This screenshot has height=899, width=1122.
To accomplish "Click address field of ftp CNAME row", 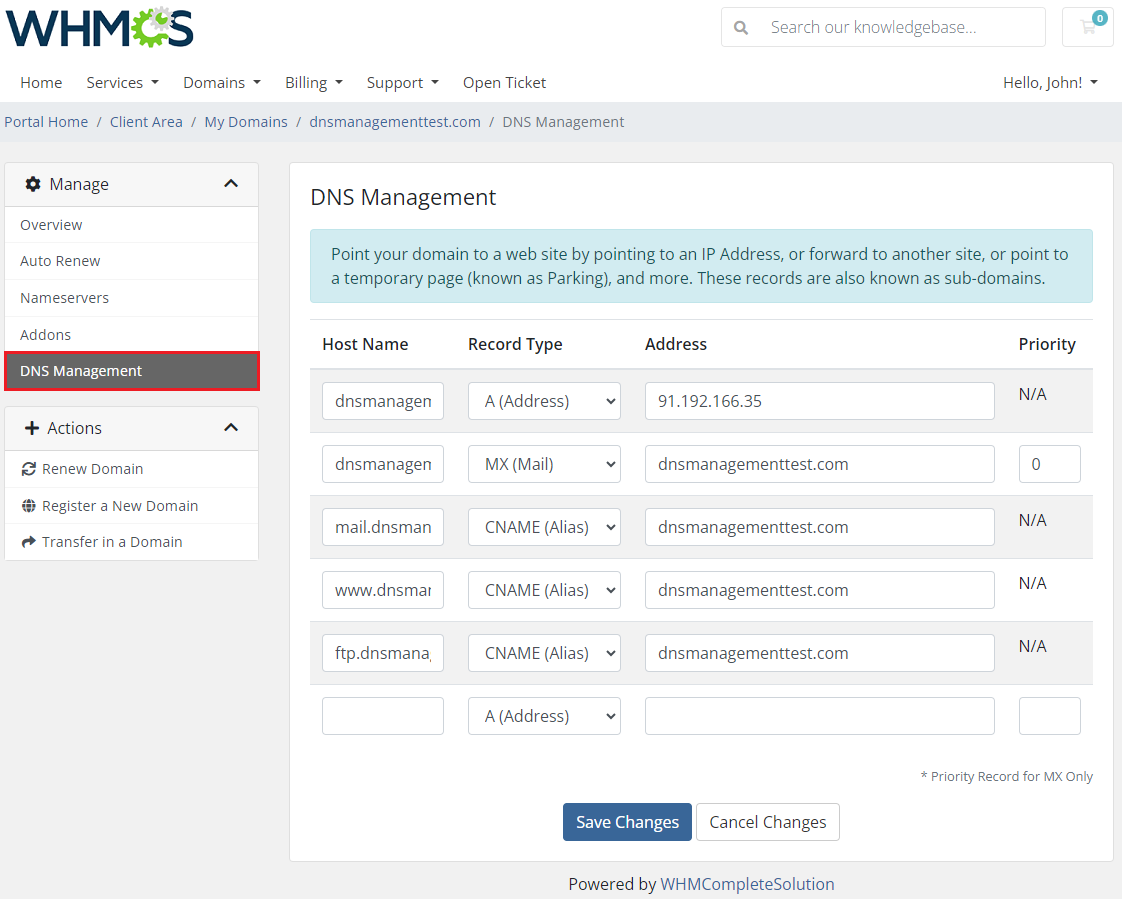I will coord(819,653).
